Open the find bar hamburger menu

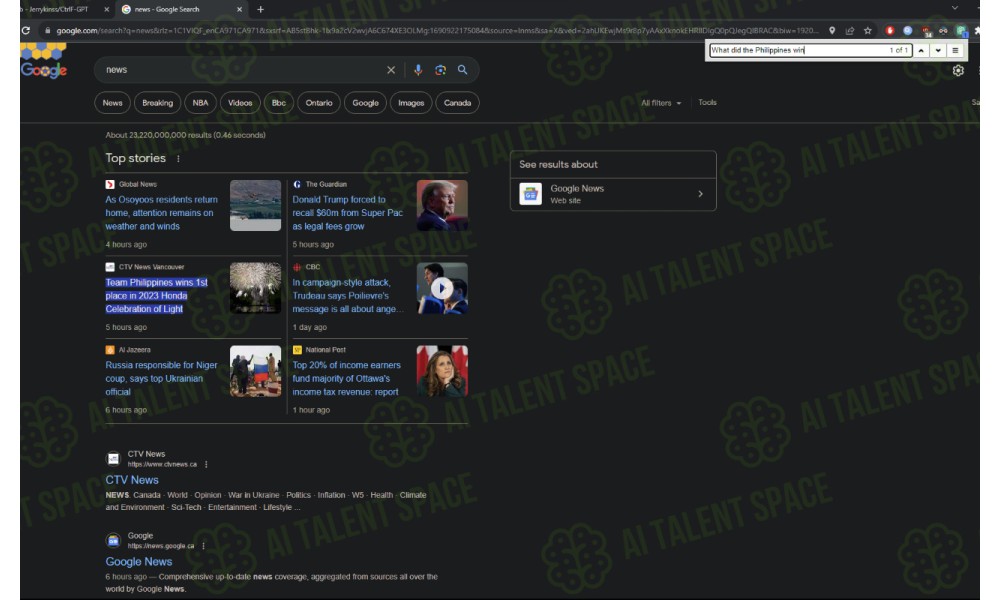point(955,50)
